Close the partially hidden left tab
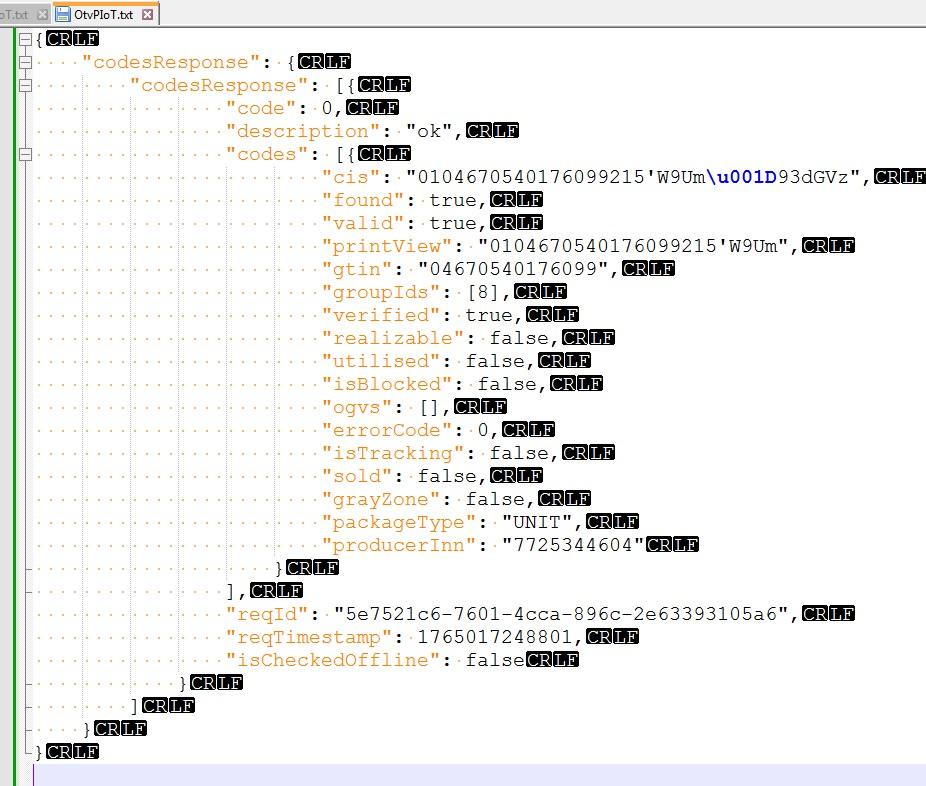The image size is (926, 786). point(41,14)
